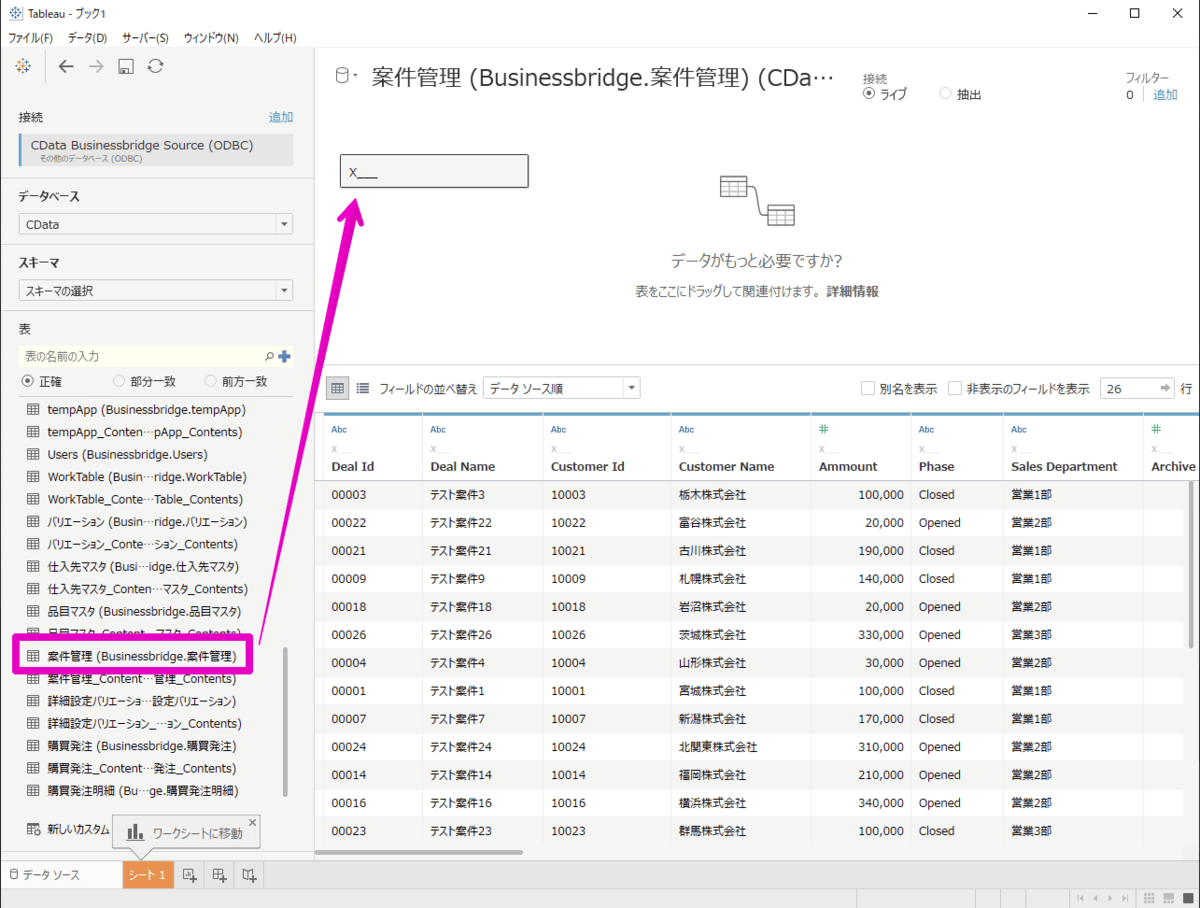The image size is (1200, 908).
Task: Open the データベース CData dropdown
Action: (x=156, y=224)
